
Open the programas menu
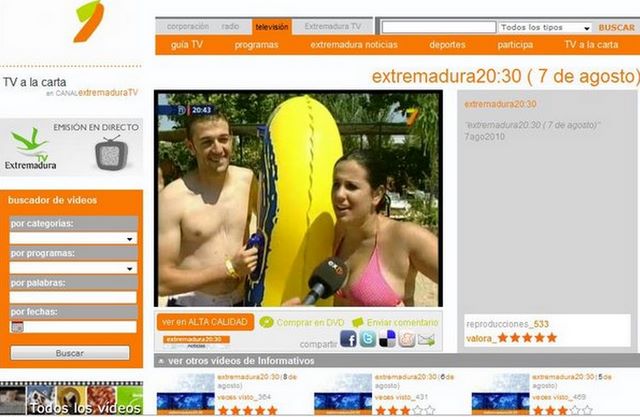256,45
